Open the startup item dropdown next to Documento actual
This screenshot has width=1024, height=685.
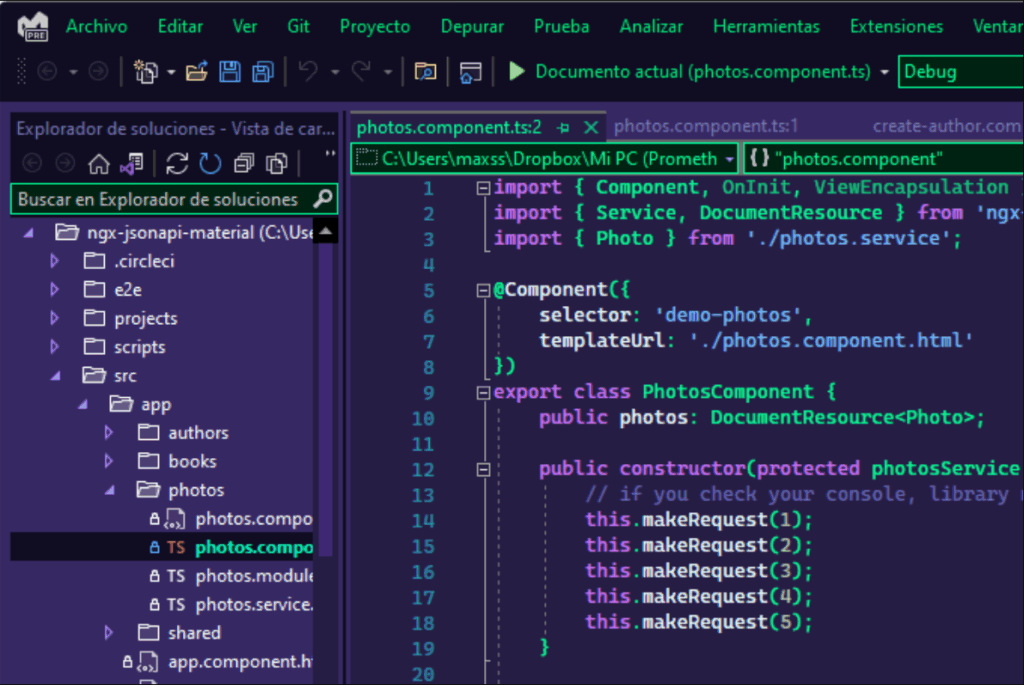tap(884, 72)
